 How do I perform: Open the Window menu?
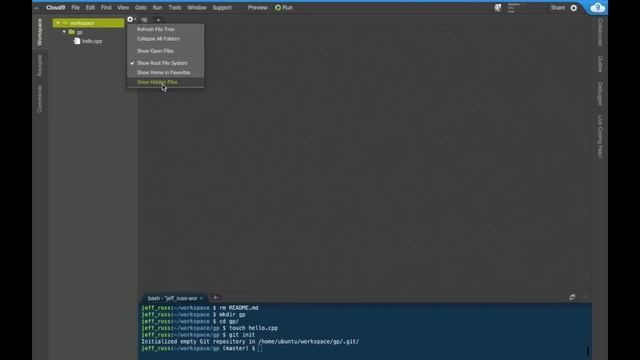197,8
